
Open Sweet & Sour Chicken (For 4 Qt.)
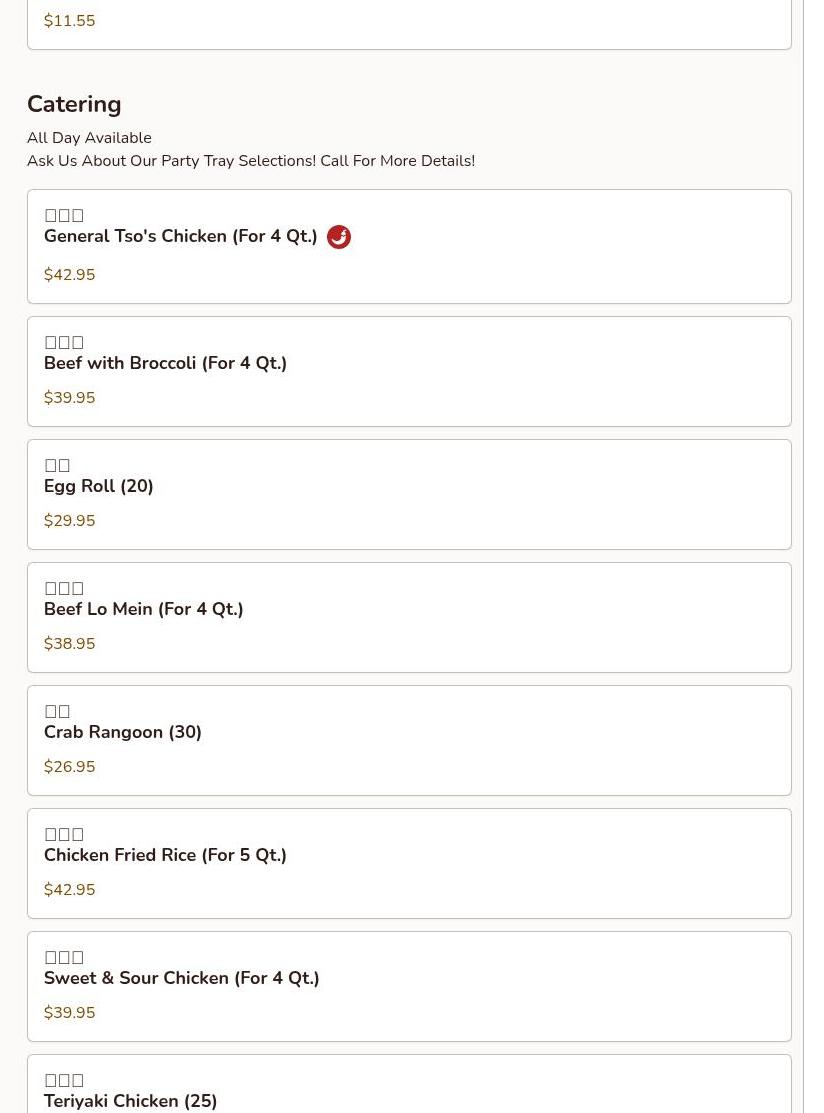coord(182,979)
